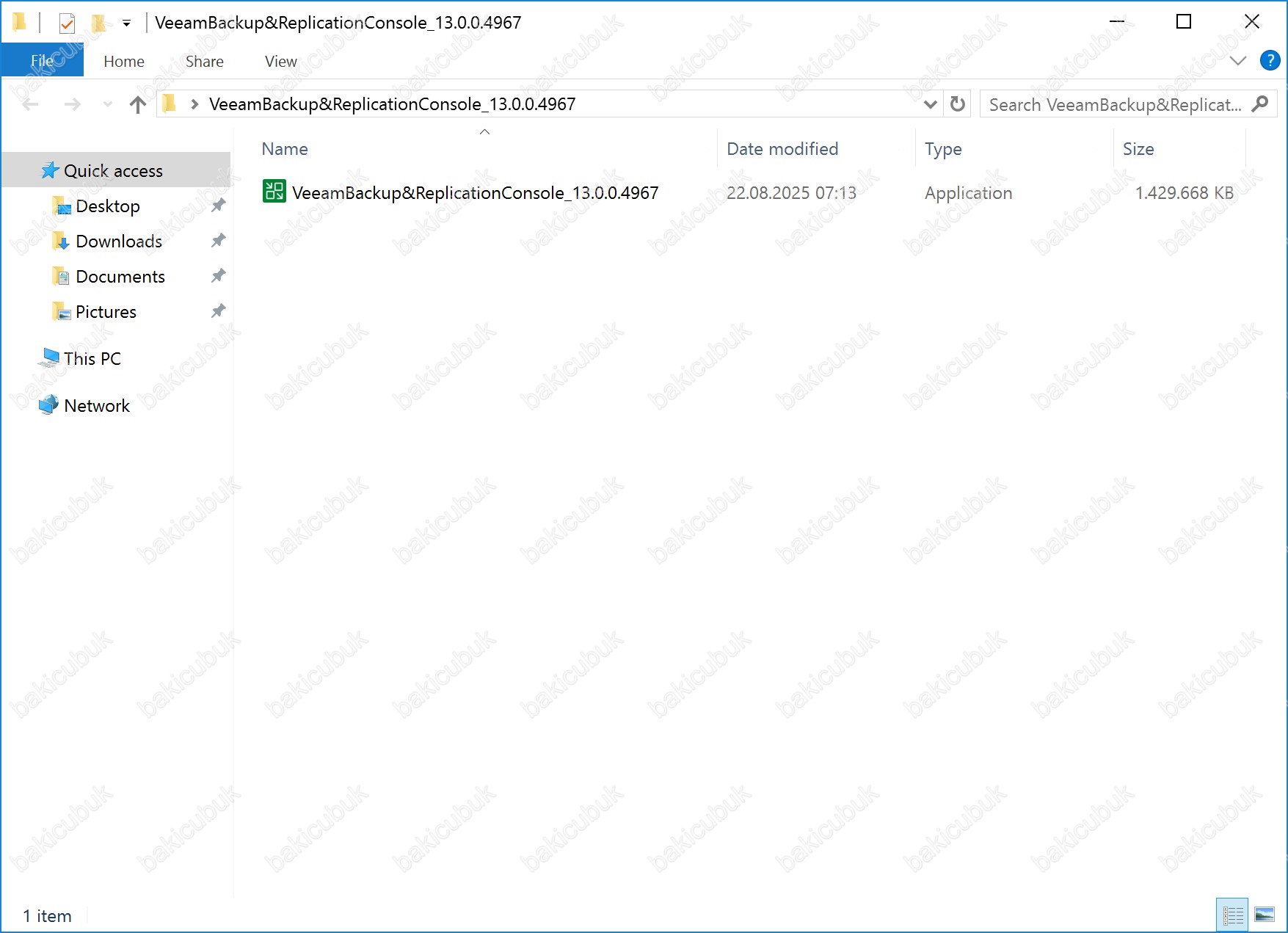
Task: Click the Network globe icon
Action: [49, 405]
